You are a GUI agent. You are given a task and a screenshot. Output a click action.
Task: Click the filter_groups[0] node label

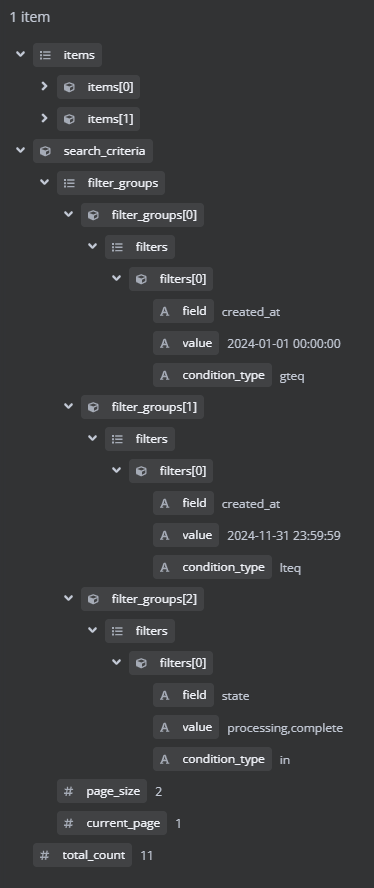point(154,215)
